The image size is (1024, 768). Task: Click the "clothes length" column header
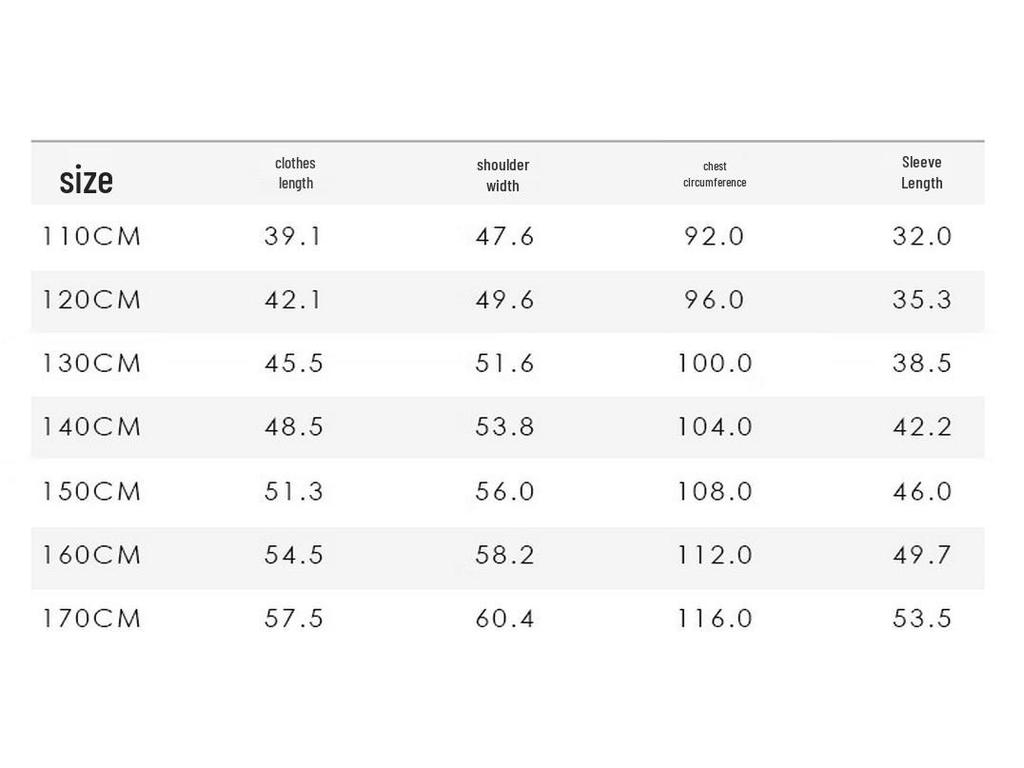point(295,173)
